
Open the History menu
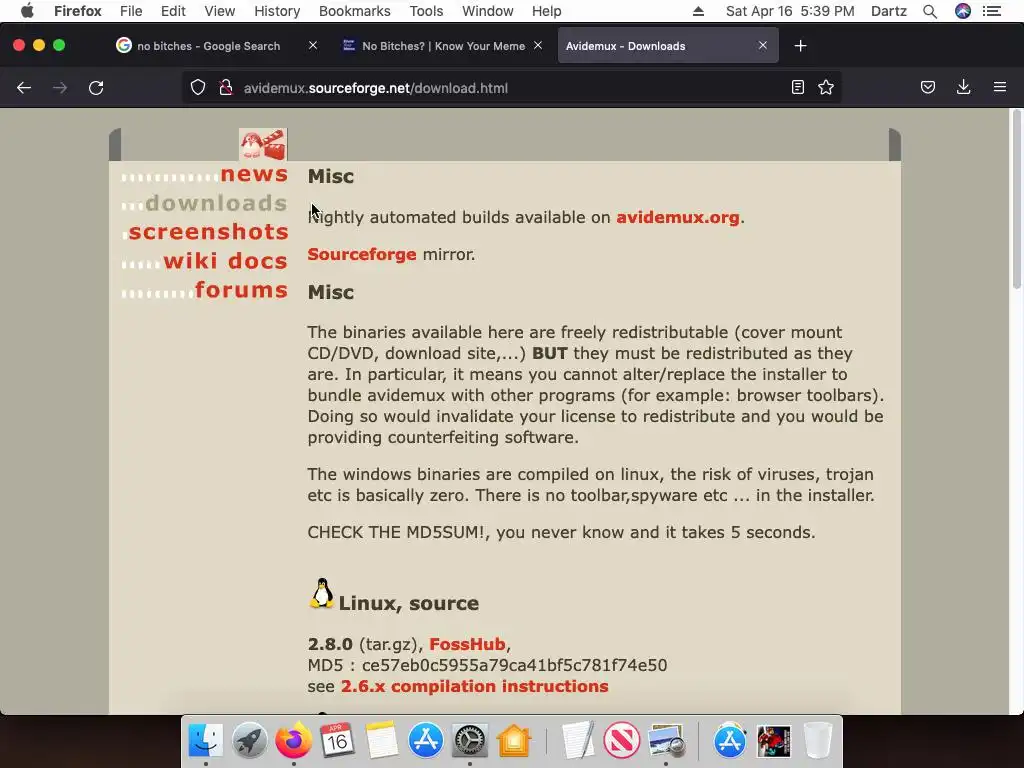[277, 11]
